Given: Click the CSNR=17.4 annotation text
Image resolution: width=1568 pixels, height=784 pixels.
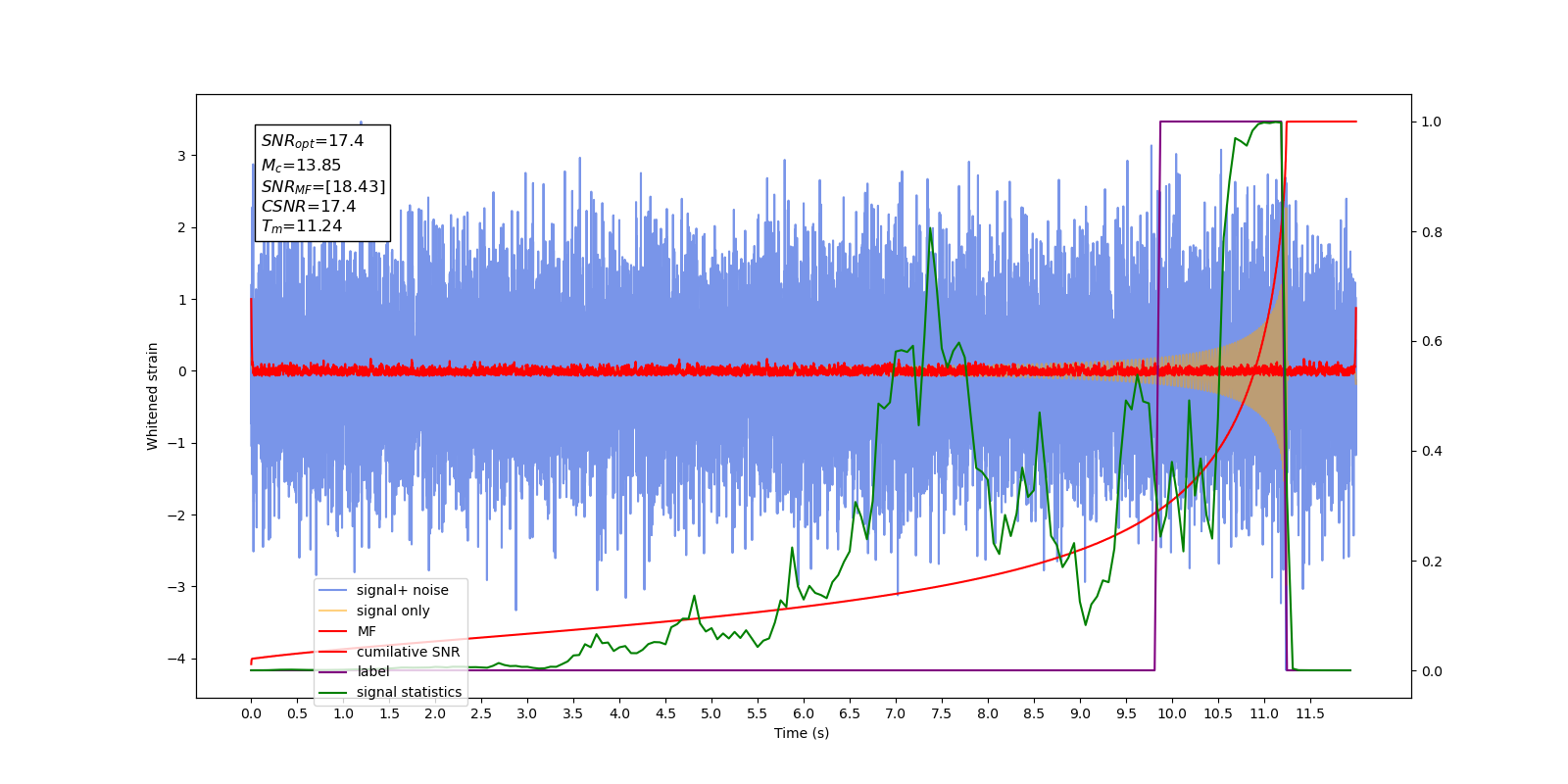Looking at the screenshot, I should pyautogui.click(x=309, y=206).
